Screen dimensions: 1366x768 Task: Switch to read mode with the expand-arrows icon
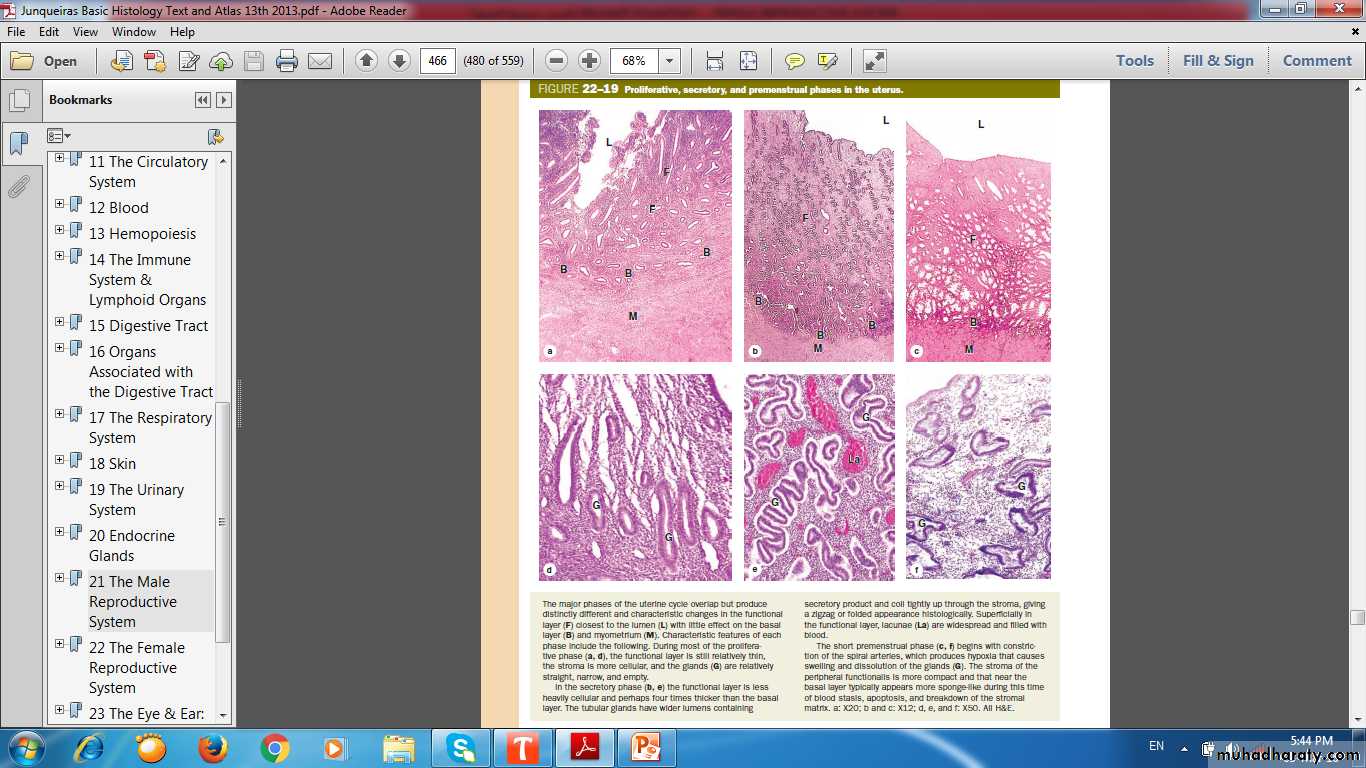coord(874,61)
